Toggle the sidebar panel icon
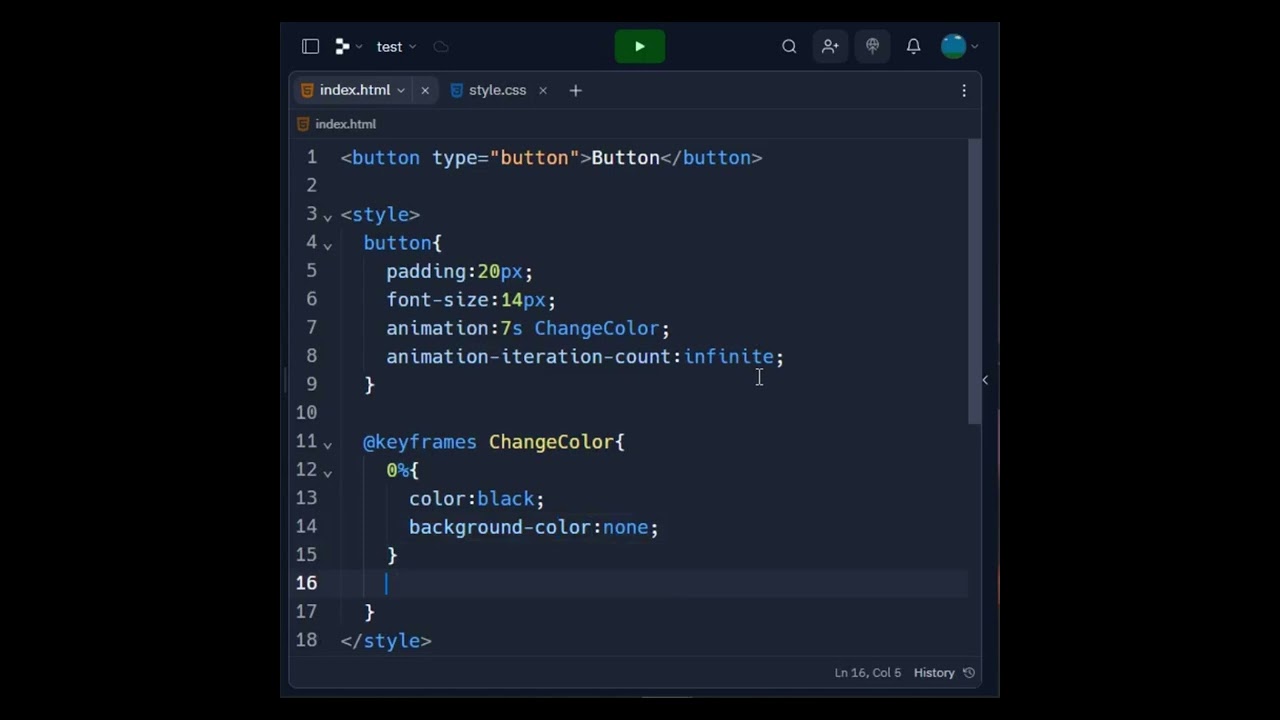The image size is (1280, 720). [x=310, y=46]
